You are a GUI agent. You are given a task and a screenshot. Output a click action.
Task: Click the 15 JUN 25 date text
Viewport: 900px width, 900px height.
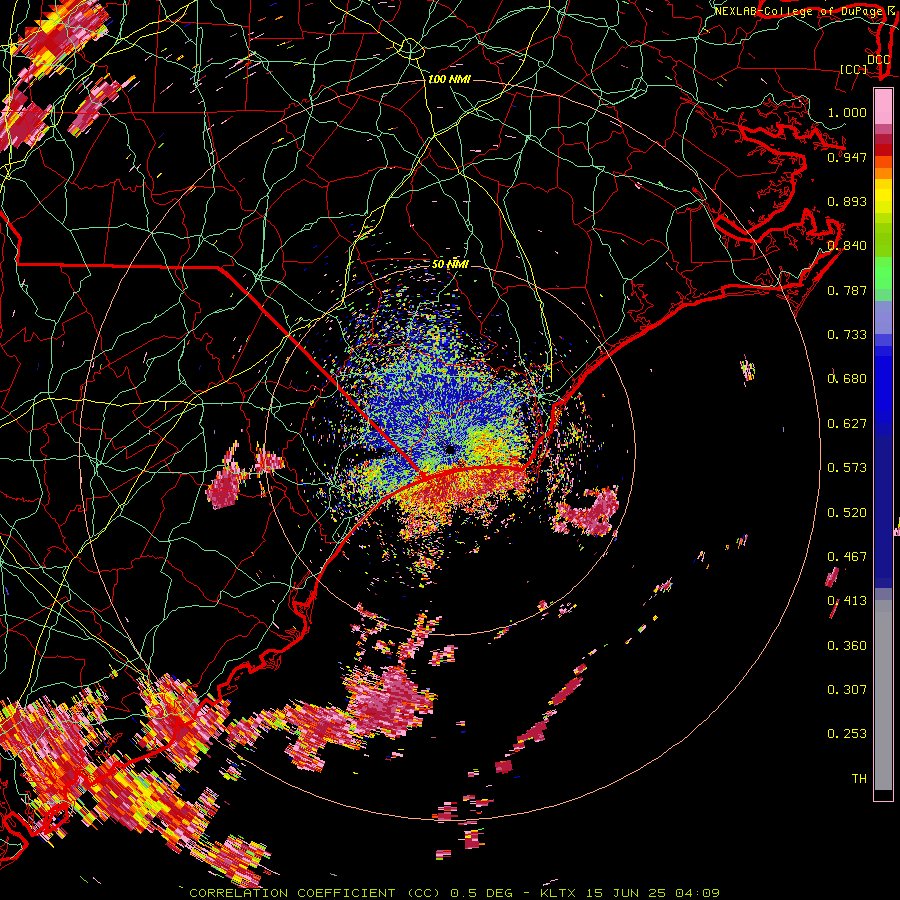(x=626, y=893)
